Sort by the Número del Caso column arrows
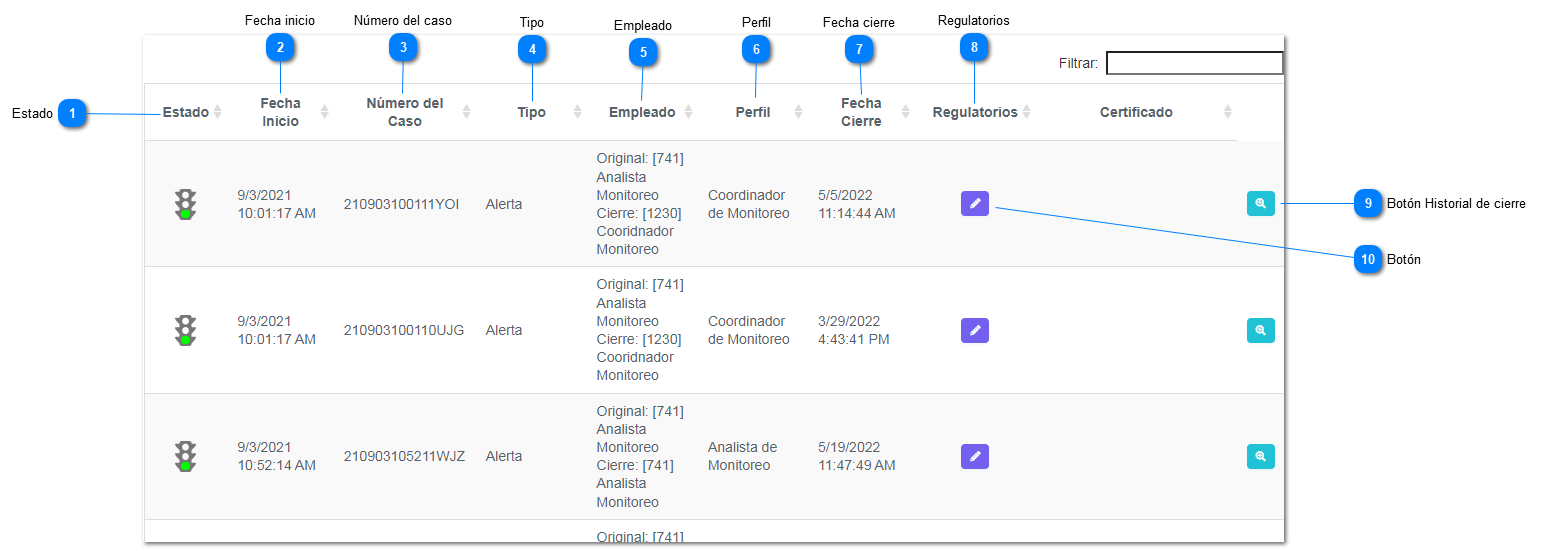Image resolution: width=1542 pixels, height=551 pixels. [466, 112]
